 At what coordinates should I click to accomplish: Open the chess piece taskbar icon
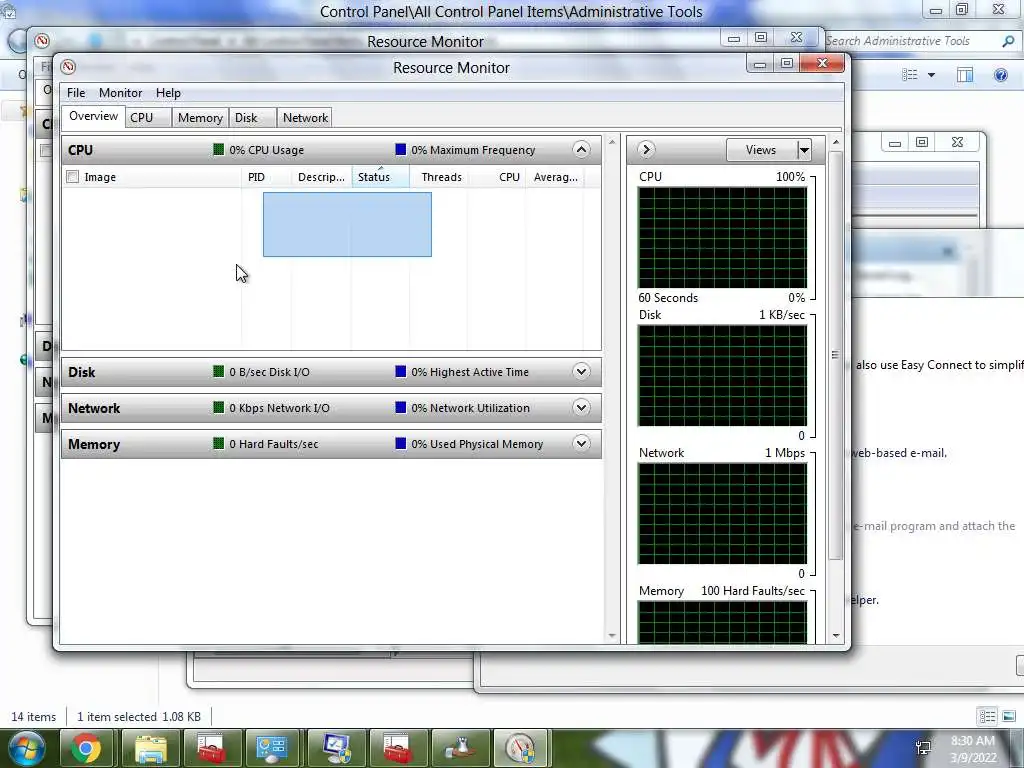[460, 748]
